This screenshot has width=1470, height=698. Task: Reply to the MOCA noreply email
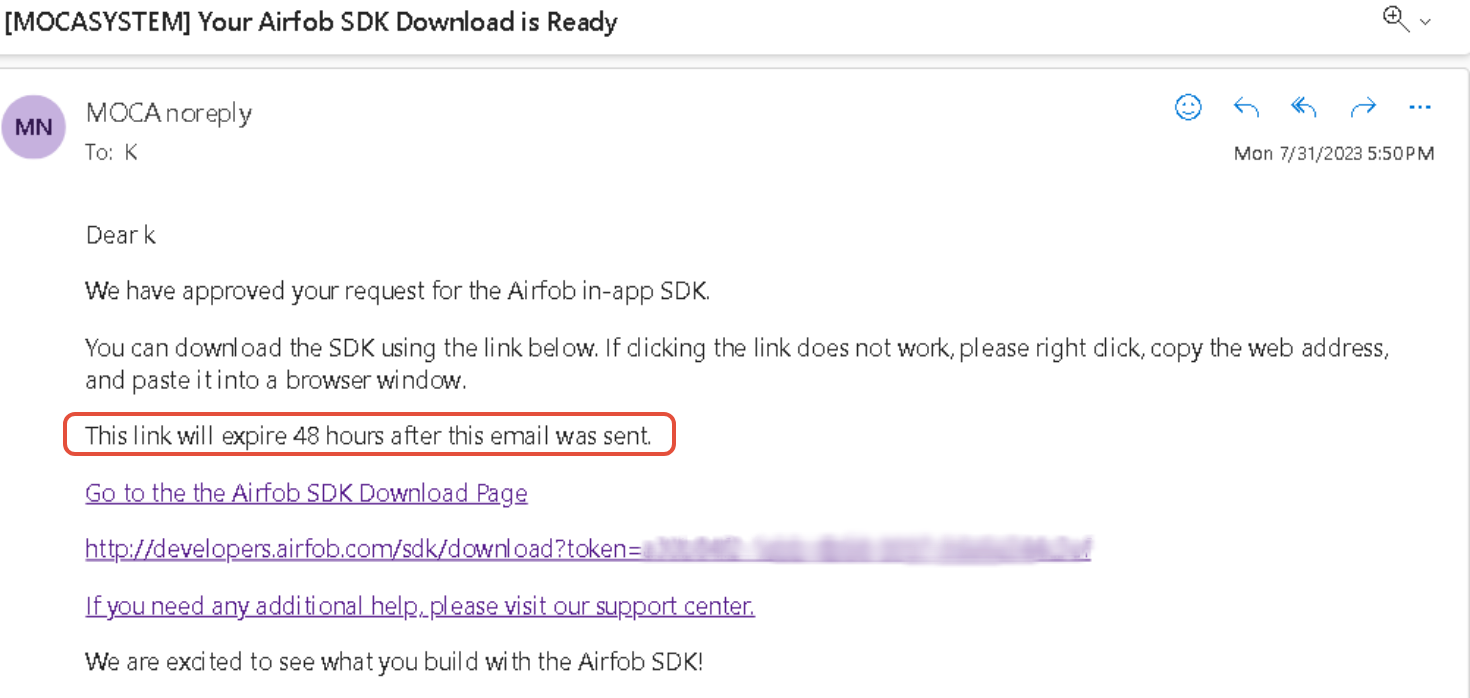coord(1246,107)
